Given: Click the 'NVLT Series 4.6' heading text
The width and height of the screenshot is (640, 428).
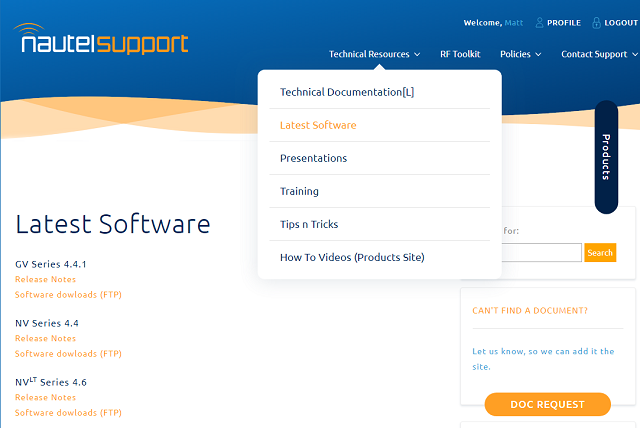Looking at the screenshot, I should pyautogui.click(x=51, y=382).
